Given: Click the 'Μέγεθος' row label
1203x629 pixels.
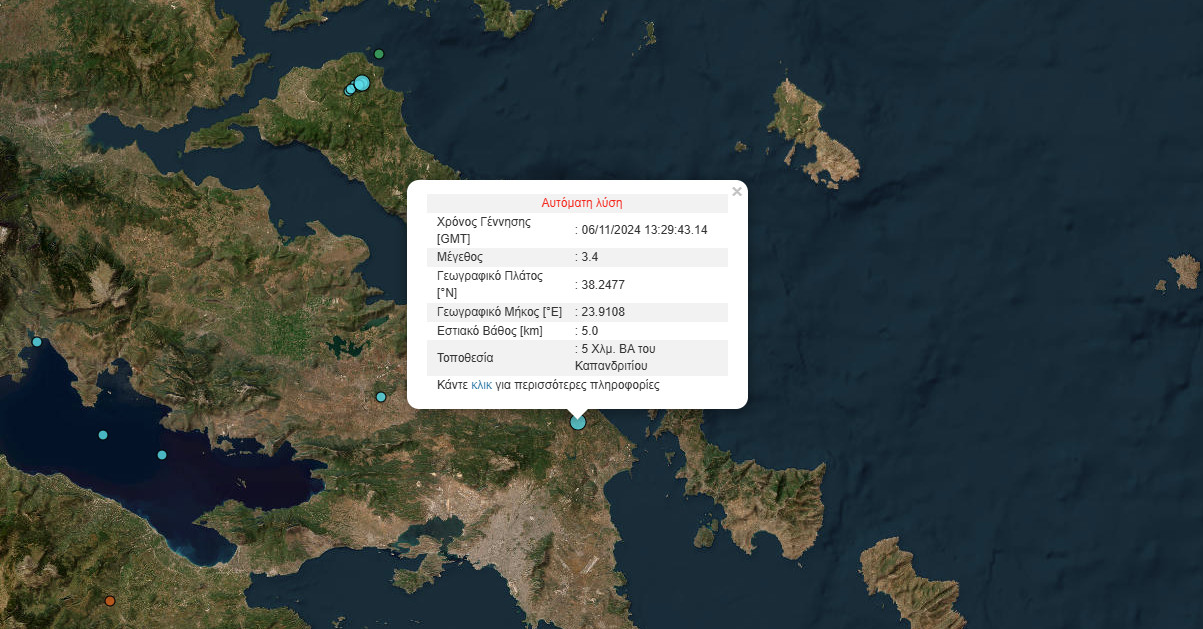Looking at the screenshot, I should click(460, 257).
